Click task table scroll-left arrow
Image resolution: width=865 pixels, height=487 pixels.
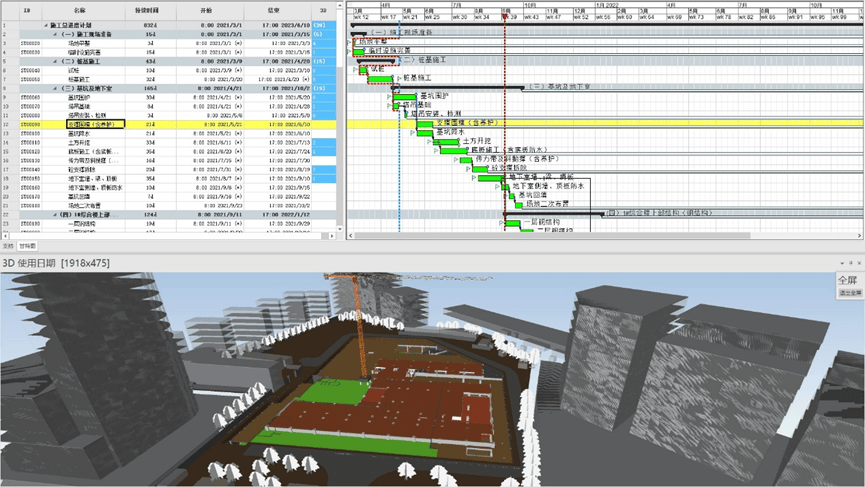[x=5, y=236]
